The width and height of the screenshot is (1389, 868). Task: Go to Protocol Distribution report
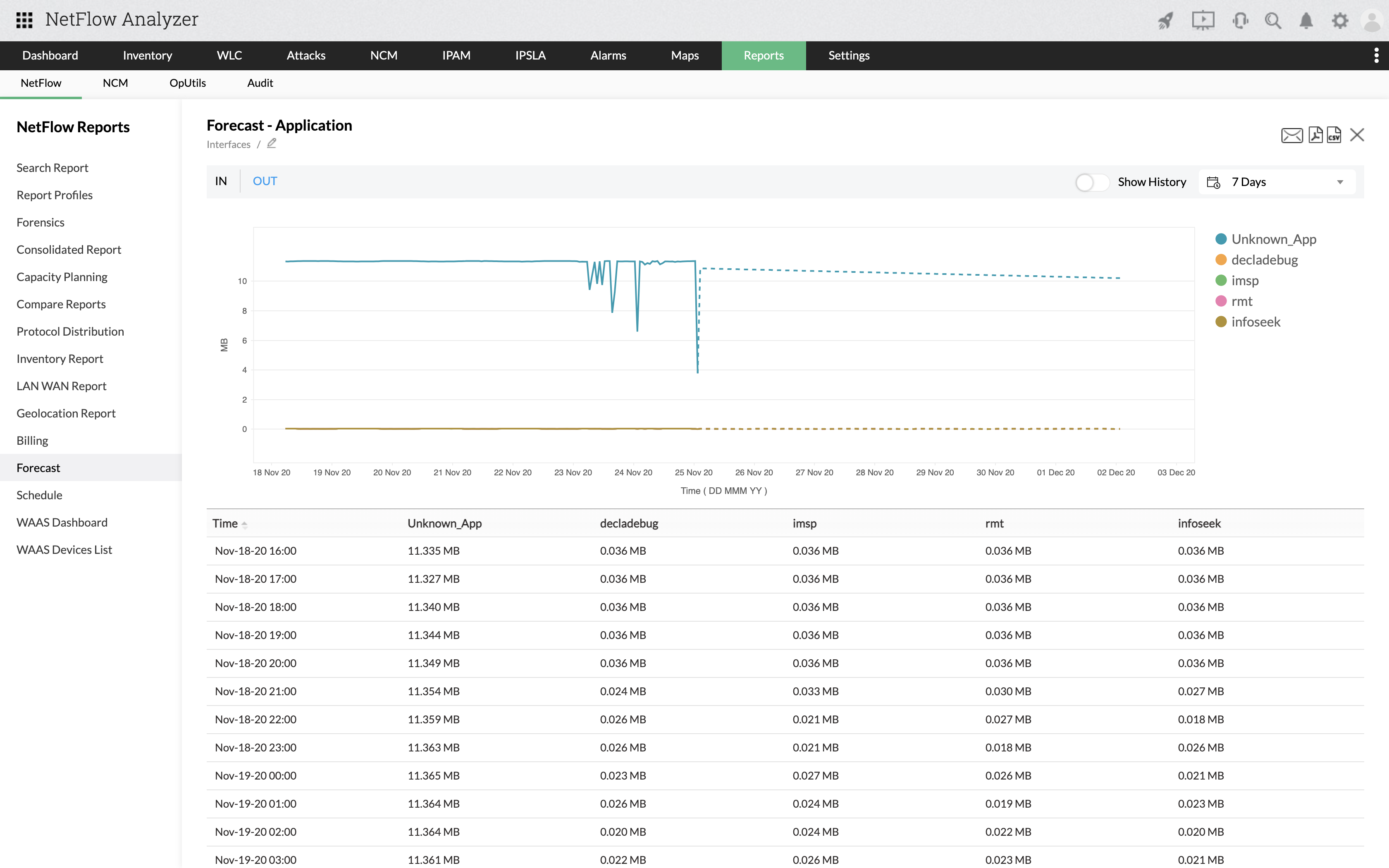(70, 331)
